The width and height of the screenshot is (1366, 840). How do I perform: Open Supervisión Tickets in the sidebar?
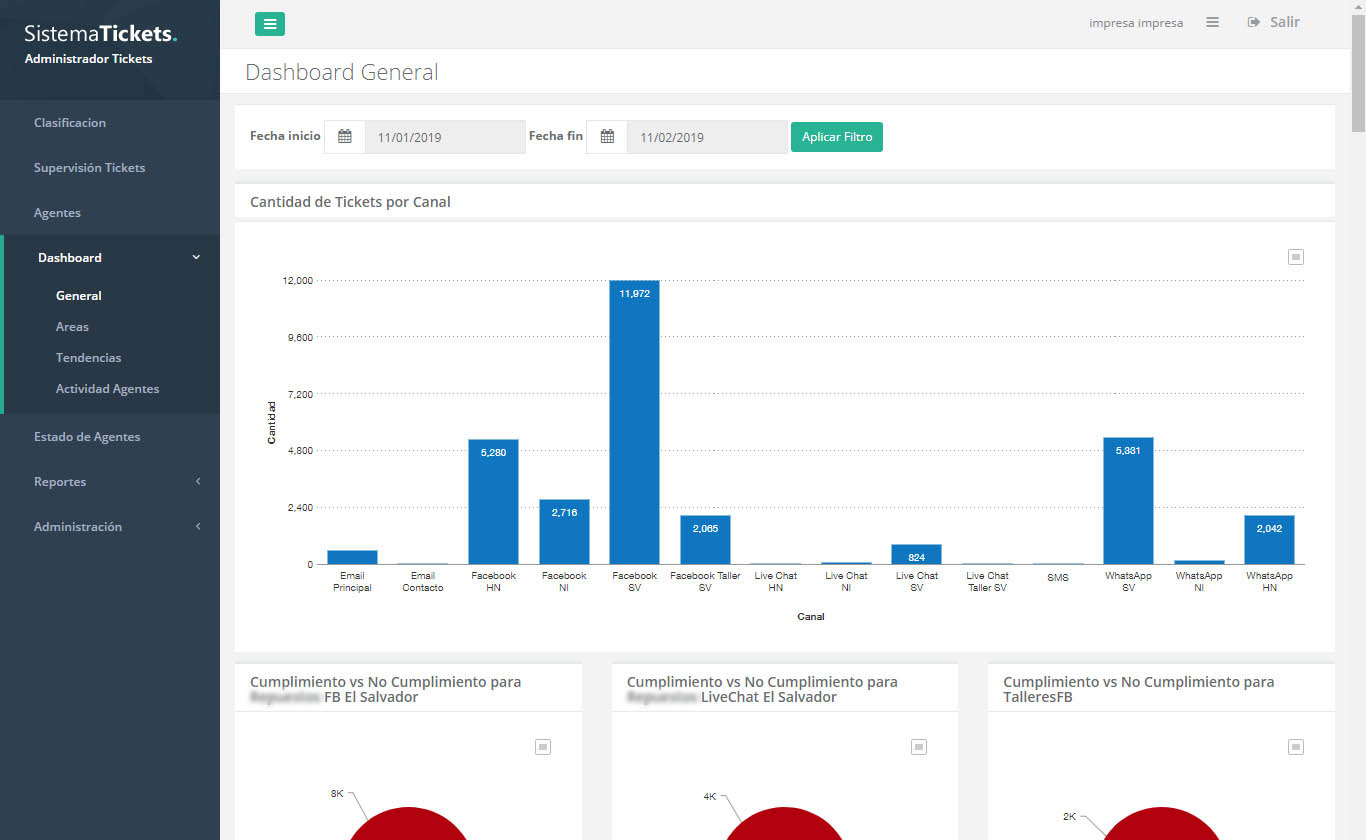click(x=90, y=167)
